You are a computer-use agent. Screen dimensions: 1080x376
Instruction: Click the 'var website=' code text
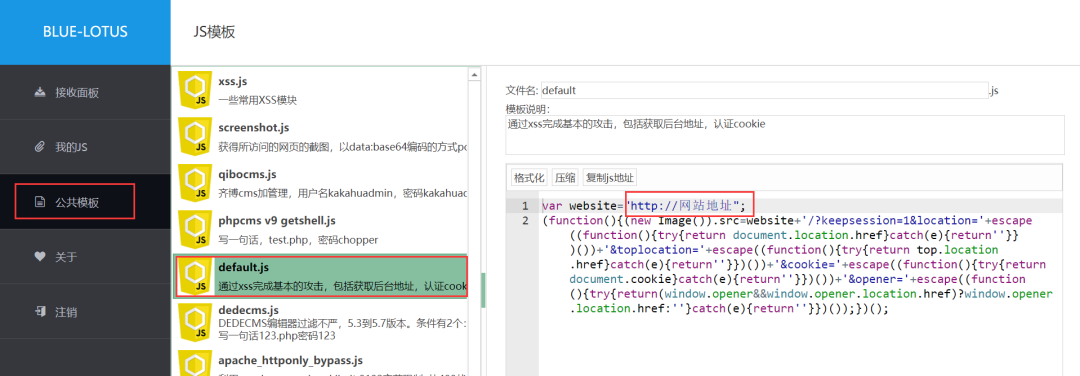coord(583,205)
